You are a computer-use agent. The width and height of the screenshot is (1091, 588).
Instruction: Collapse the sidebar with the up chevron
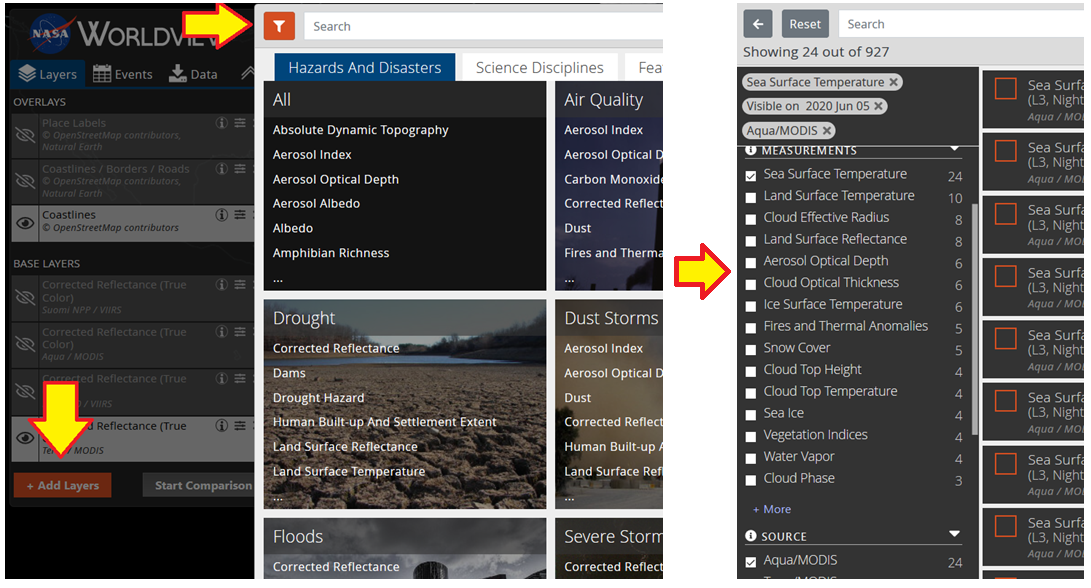(x=247, y=73)
